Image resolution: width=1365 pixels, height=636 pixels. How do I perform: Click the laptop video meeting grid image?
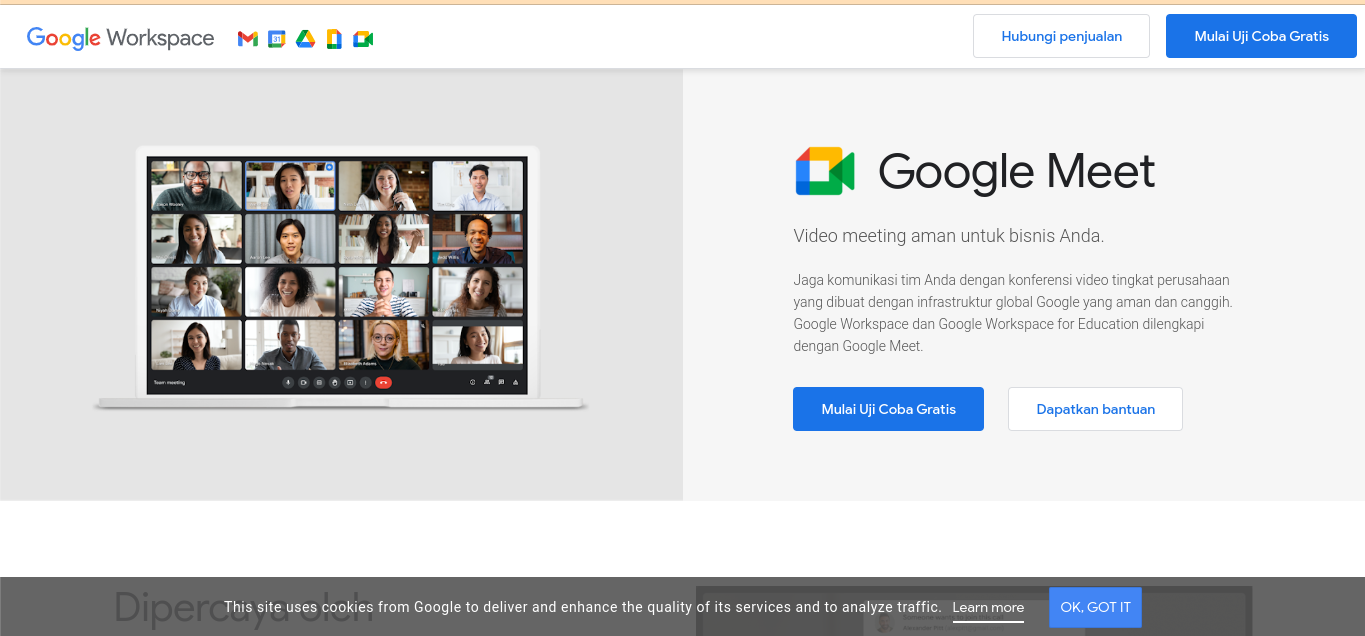point(340,277)
